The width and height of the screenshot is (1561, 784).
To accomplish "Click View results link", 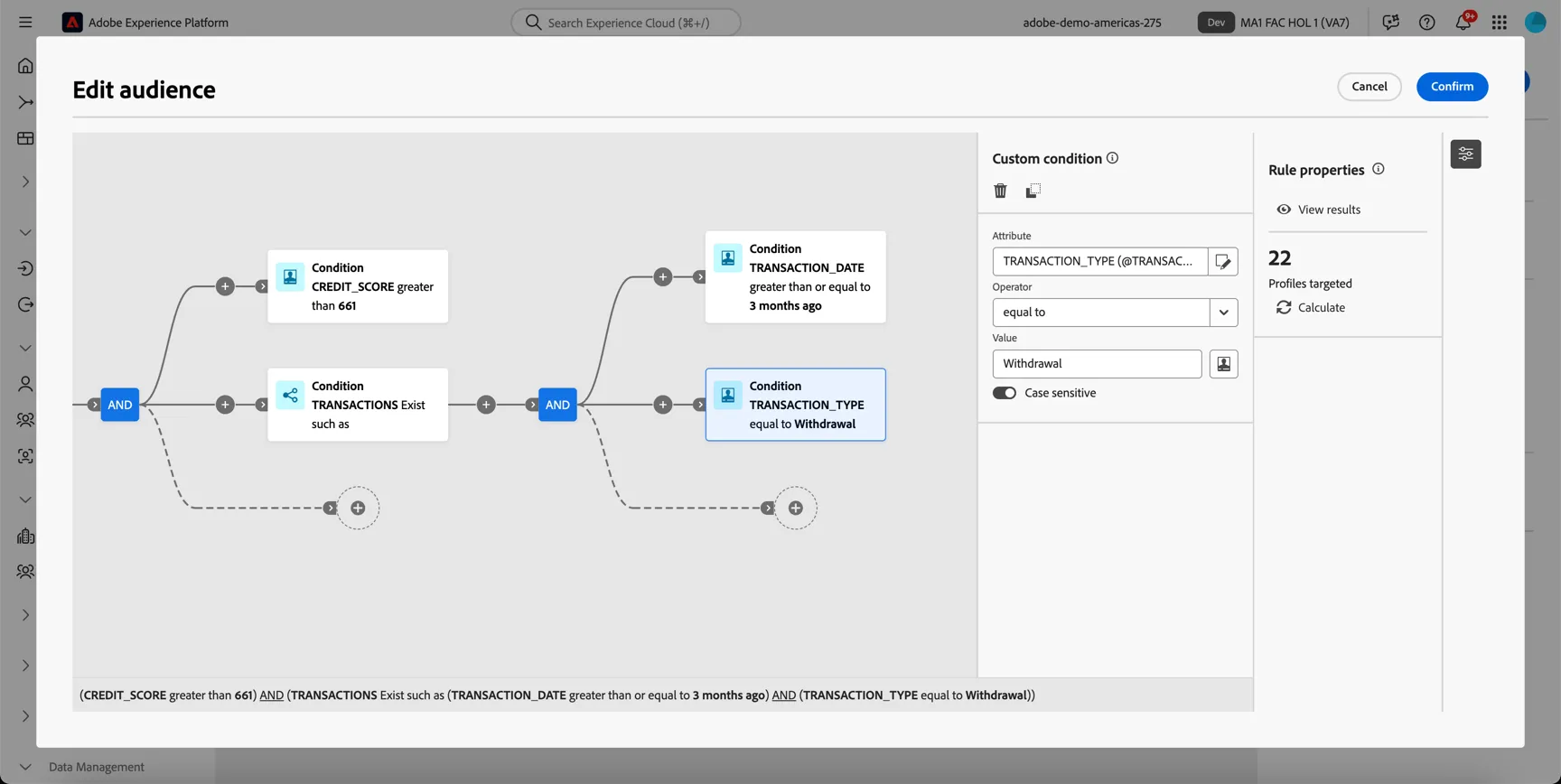I will (1319, 210).
